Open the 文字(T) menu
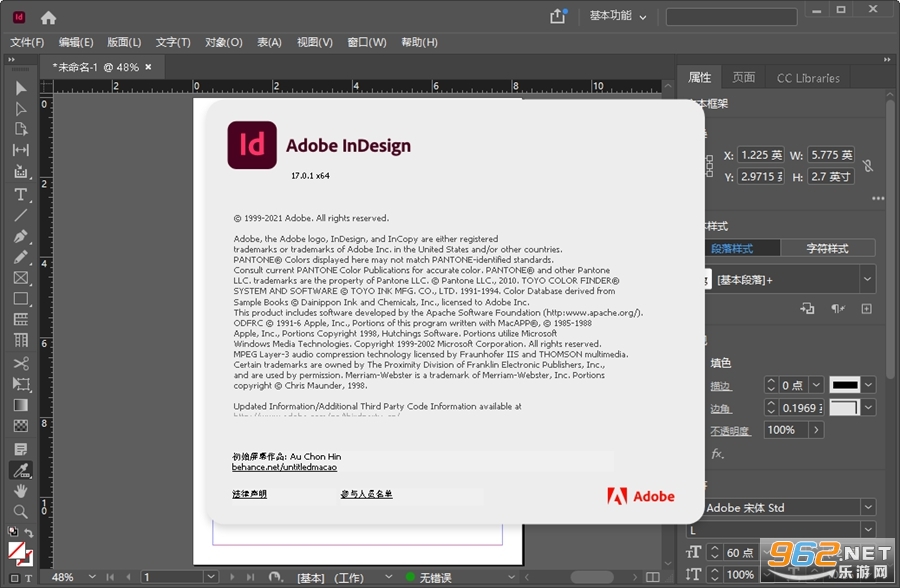Image resolution: width=900 pixels, height=588 pixels. click(x=173, y=42)
